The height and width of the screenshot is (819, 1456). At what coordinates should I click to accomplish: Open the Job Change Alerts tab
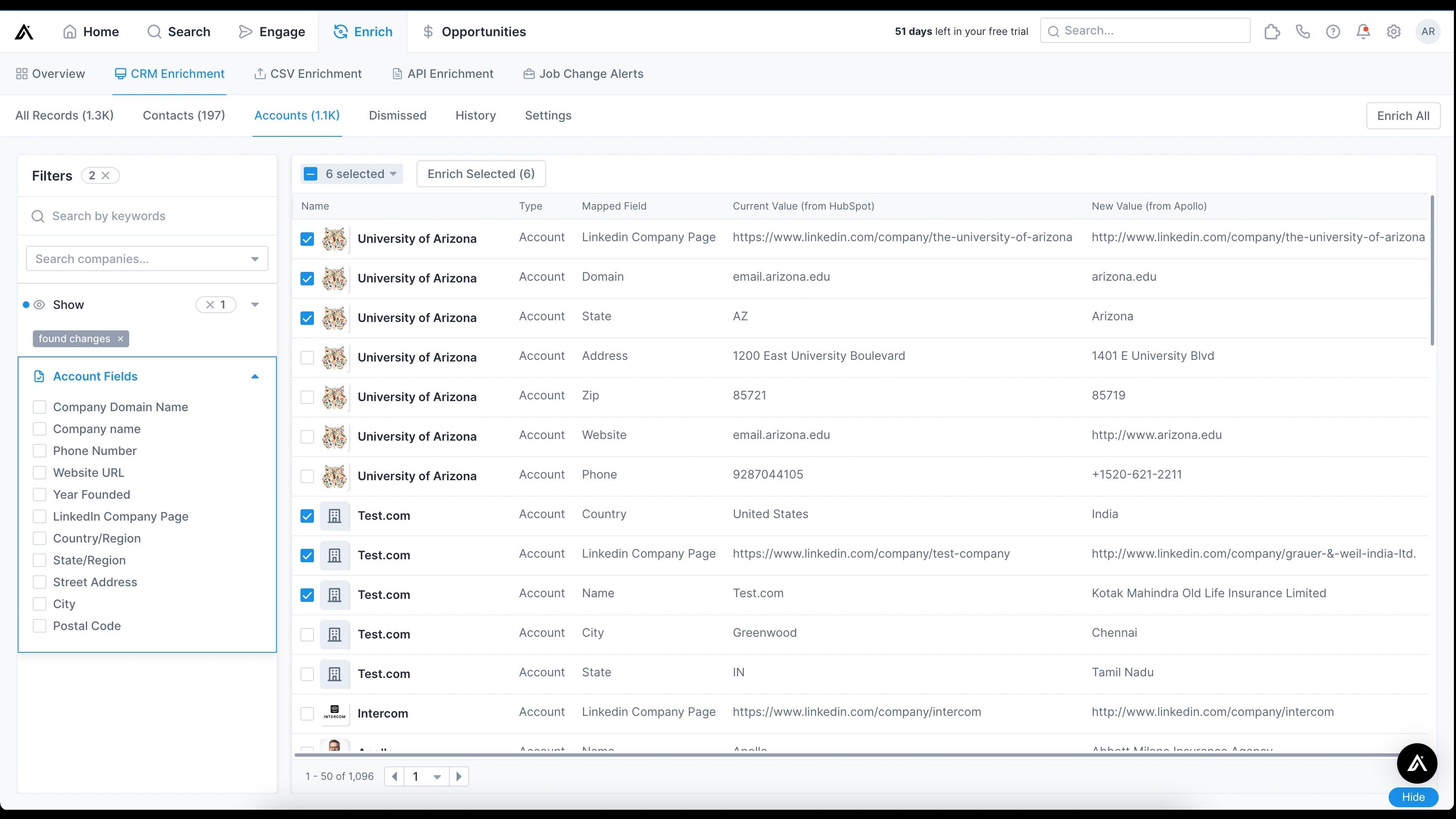pos(583,74)
